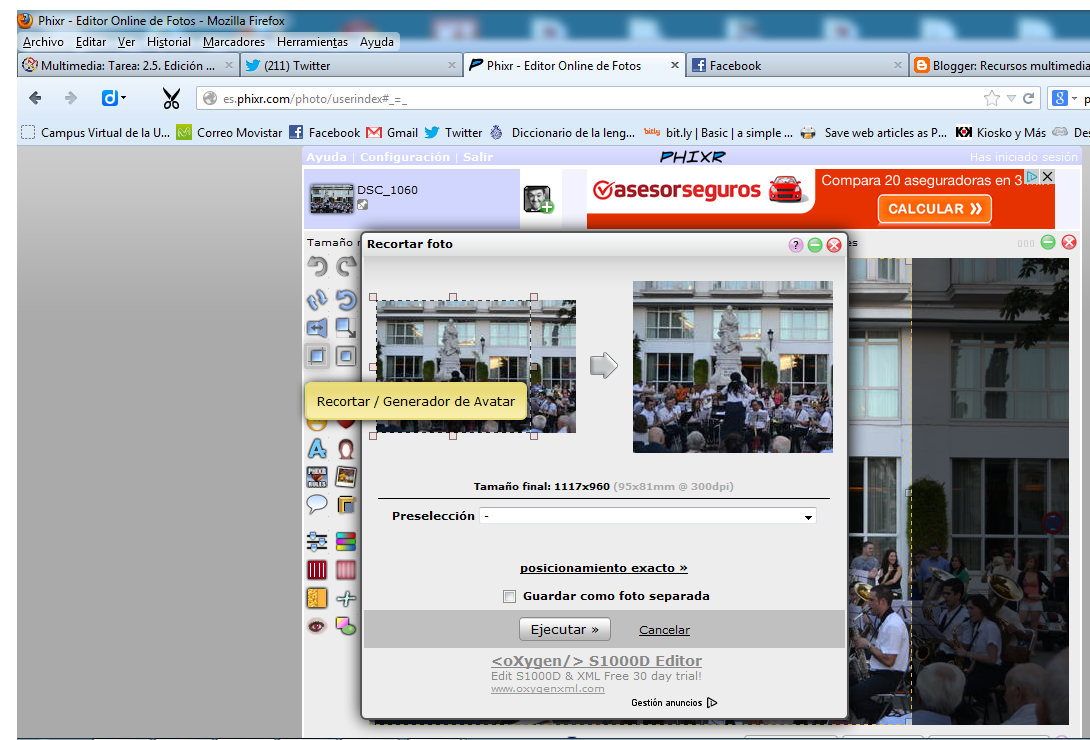Screen dimensions: 1090x740
Task: Click the Undo arrow in Phixr toolbar
Action: (x=317, y=266)
